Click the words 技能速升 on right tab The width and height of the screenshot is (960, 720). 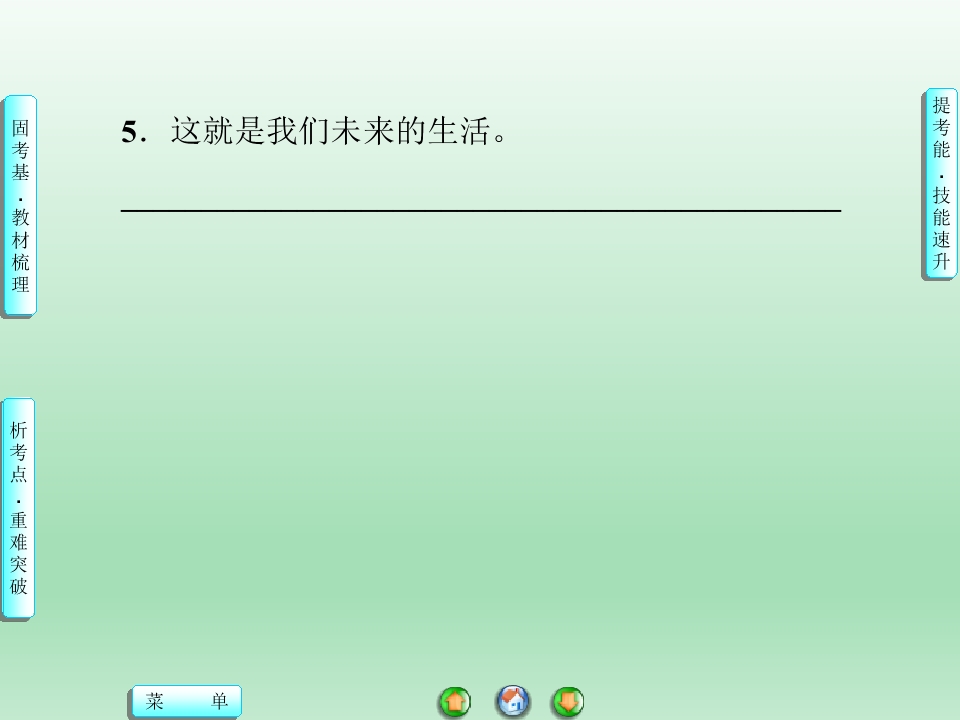pos(941,228)
